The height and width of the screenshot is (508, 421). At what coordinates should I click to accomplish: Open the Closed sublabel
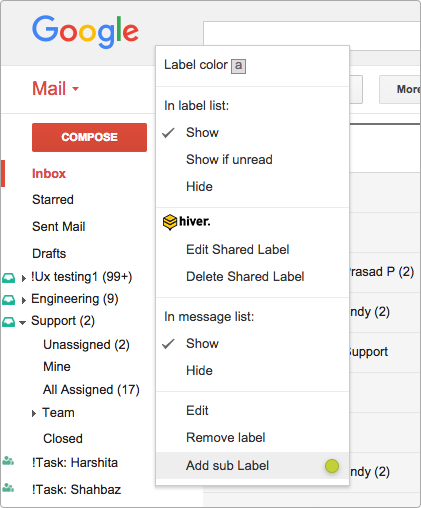(63, 439)
